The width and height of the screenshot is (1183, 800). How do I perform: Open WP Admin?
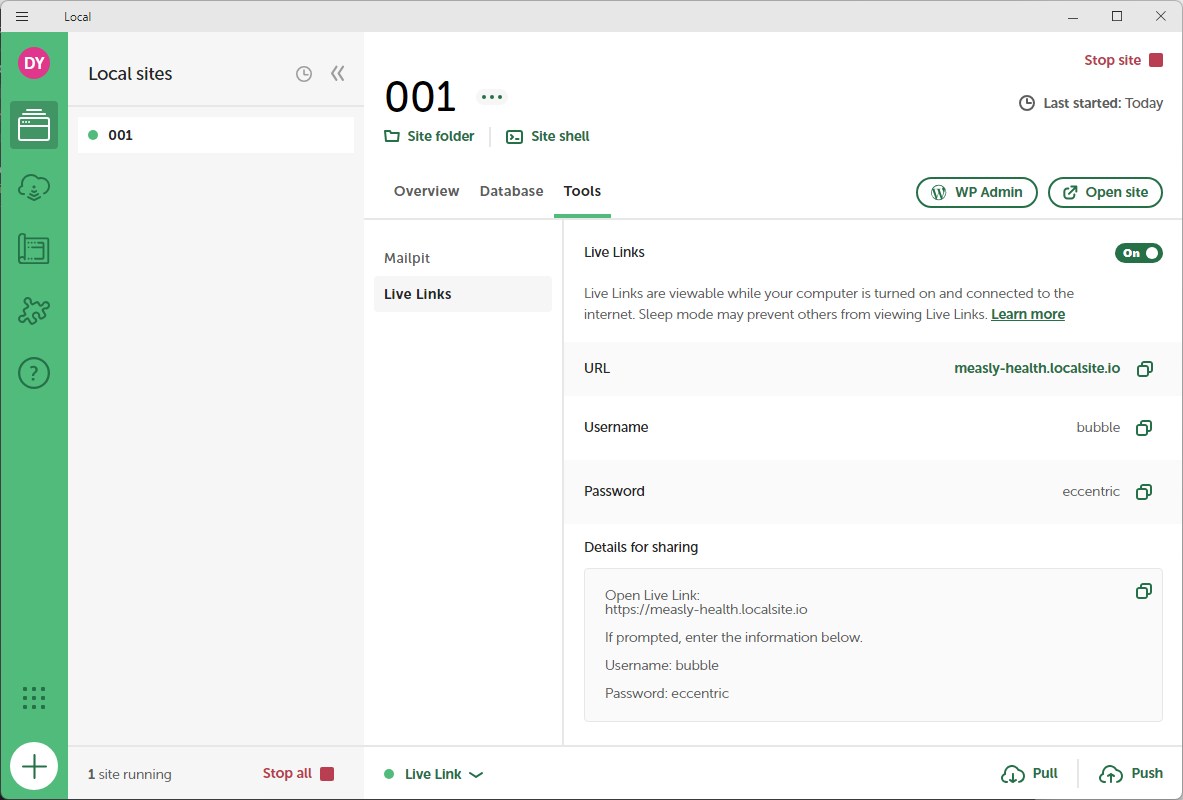point(976,192)
